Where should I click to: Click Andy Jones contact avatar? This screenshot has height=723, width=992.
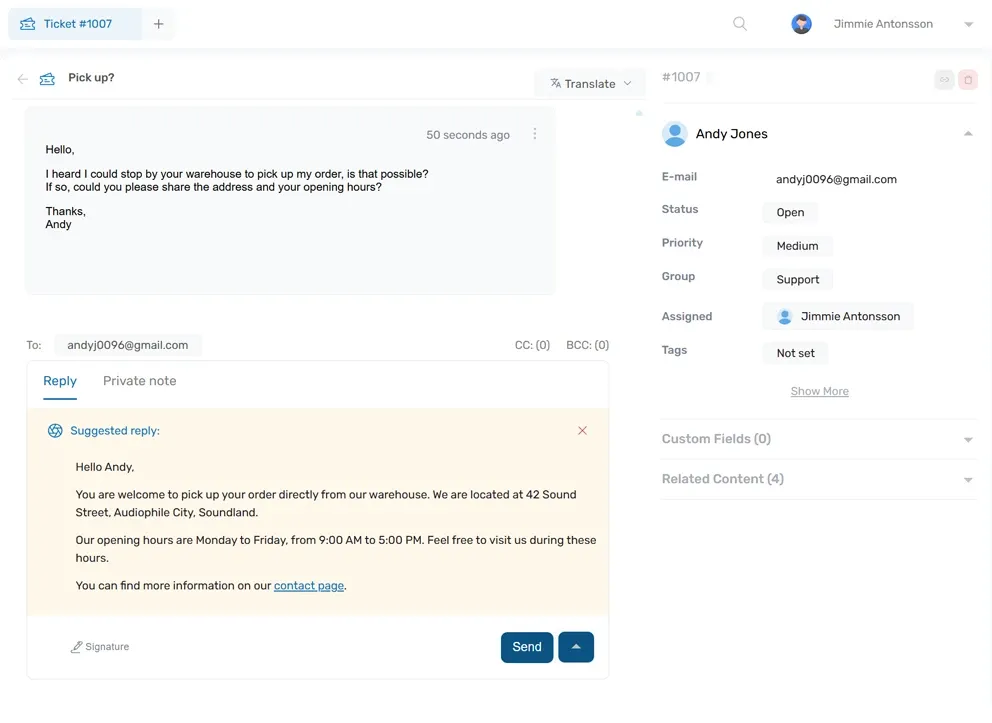[x=674, y=133]
